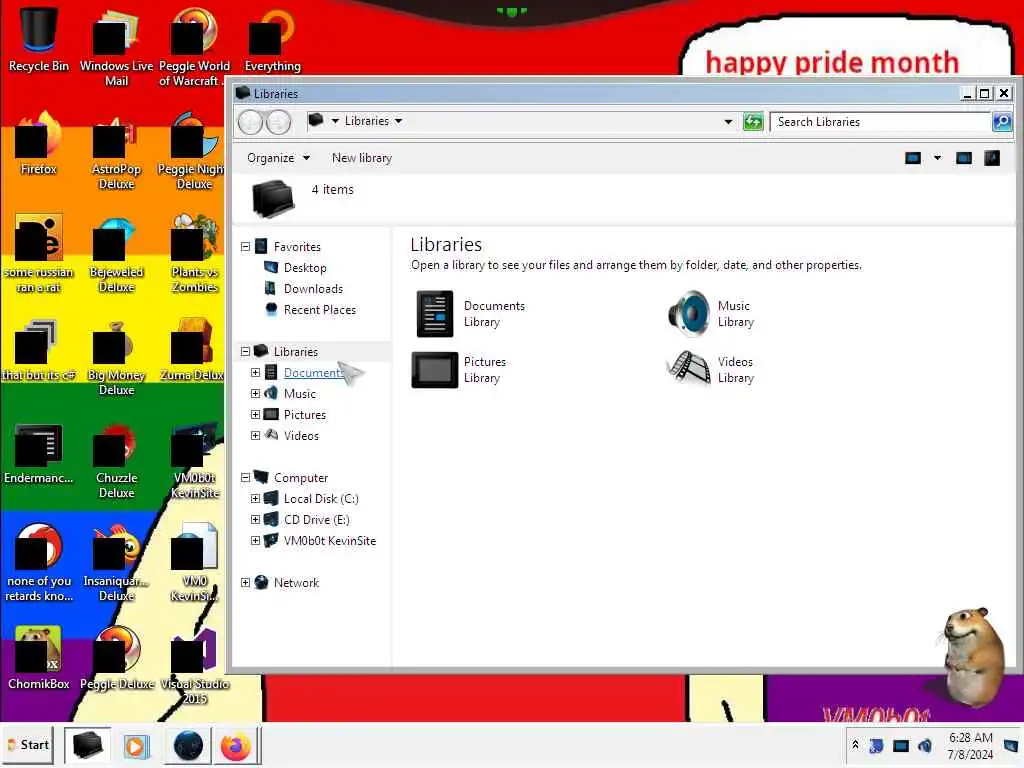Open Firefox from the taskbar

click(235, 745)
